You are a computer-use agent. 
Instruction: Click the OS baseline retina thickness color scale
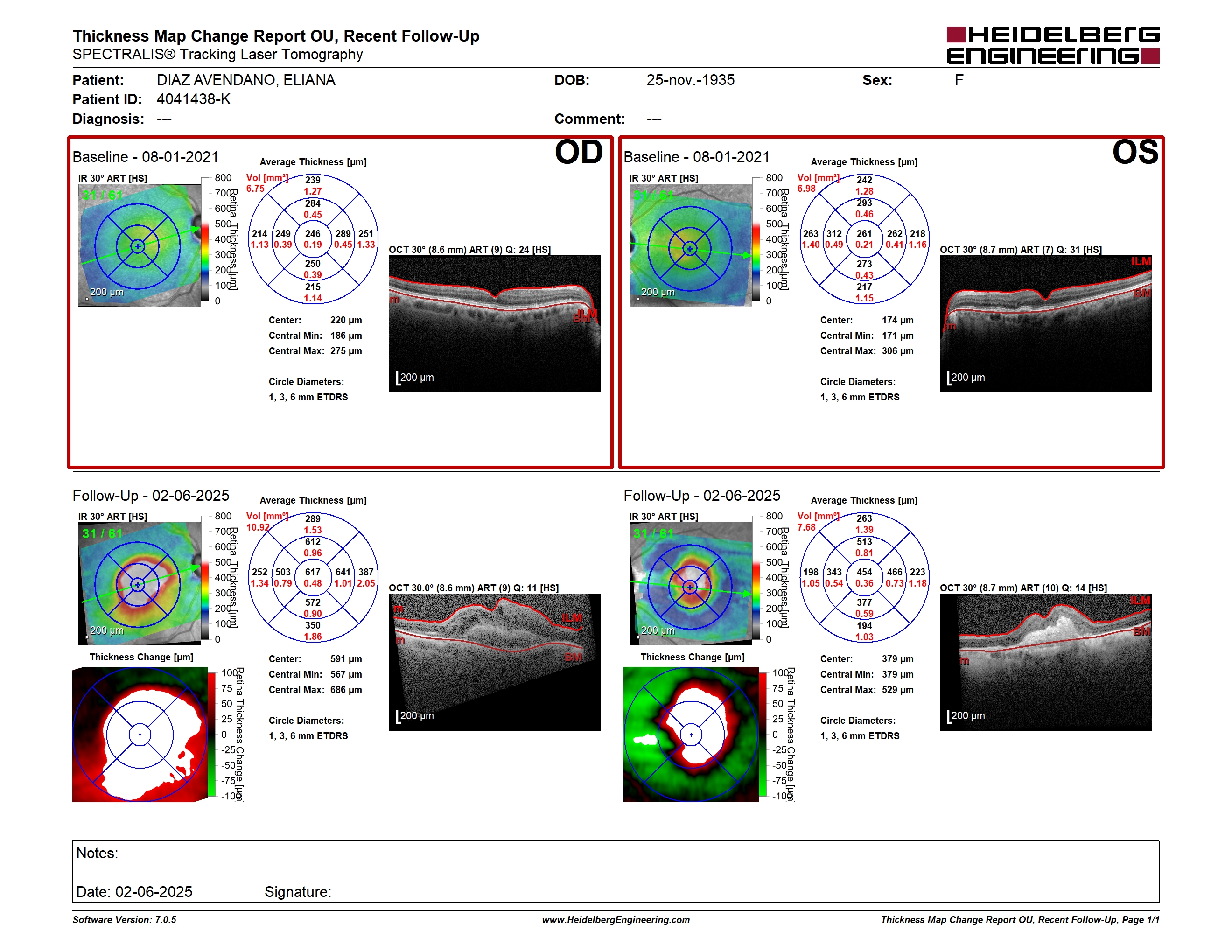[x=756, y=239]
